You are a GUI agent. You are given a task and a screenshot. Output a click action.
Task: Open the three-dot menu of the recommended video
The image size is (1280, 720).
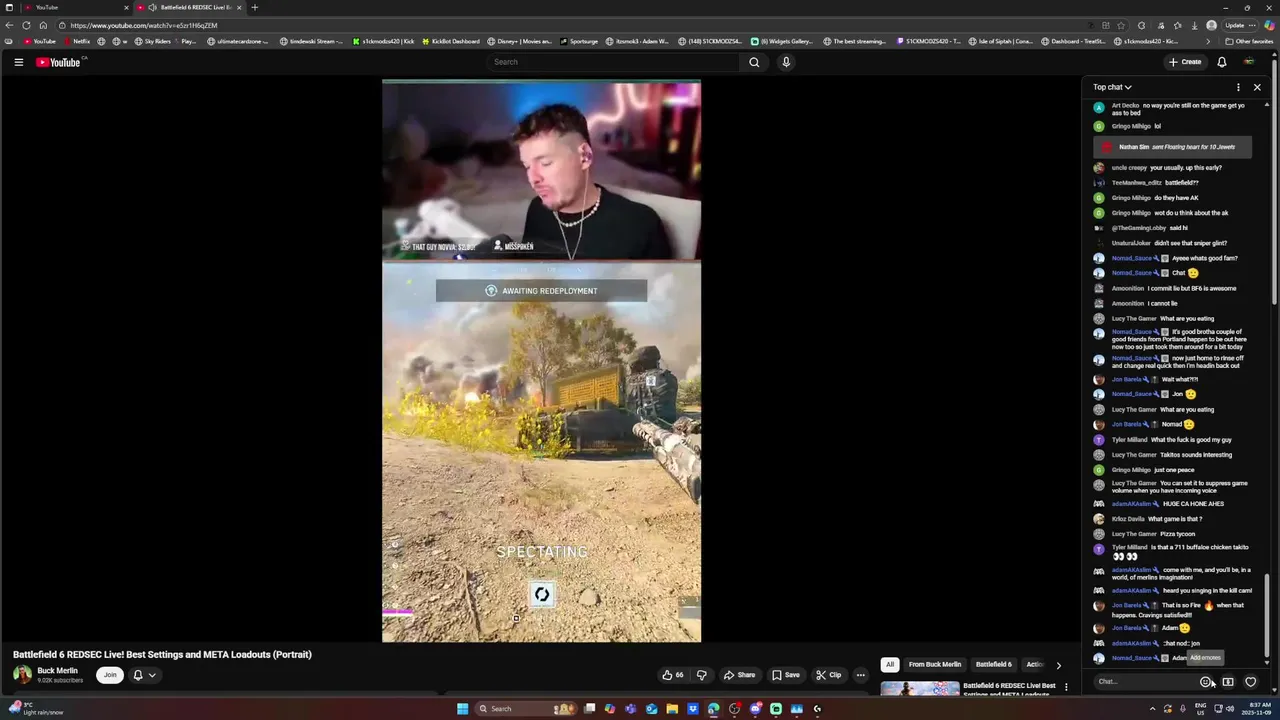tap(1066, 687)
